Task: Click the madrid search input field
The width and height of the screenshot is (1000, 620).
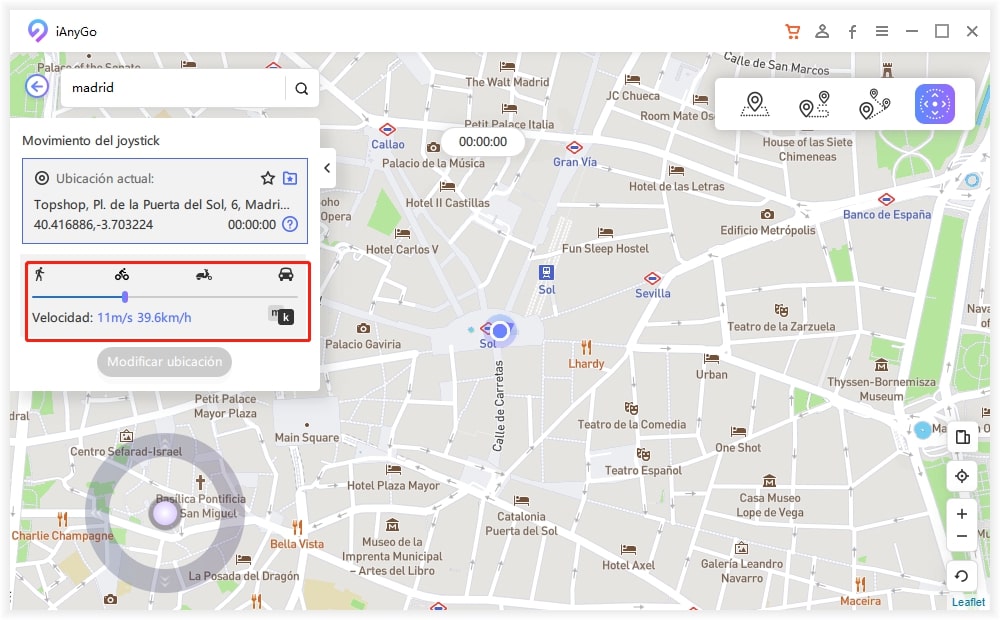Action: click(x=172, y=88)
